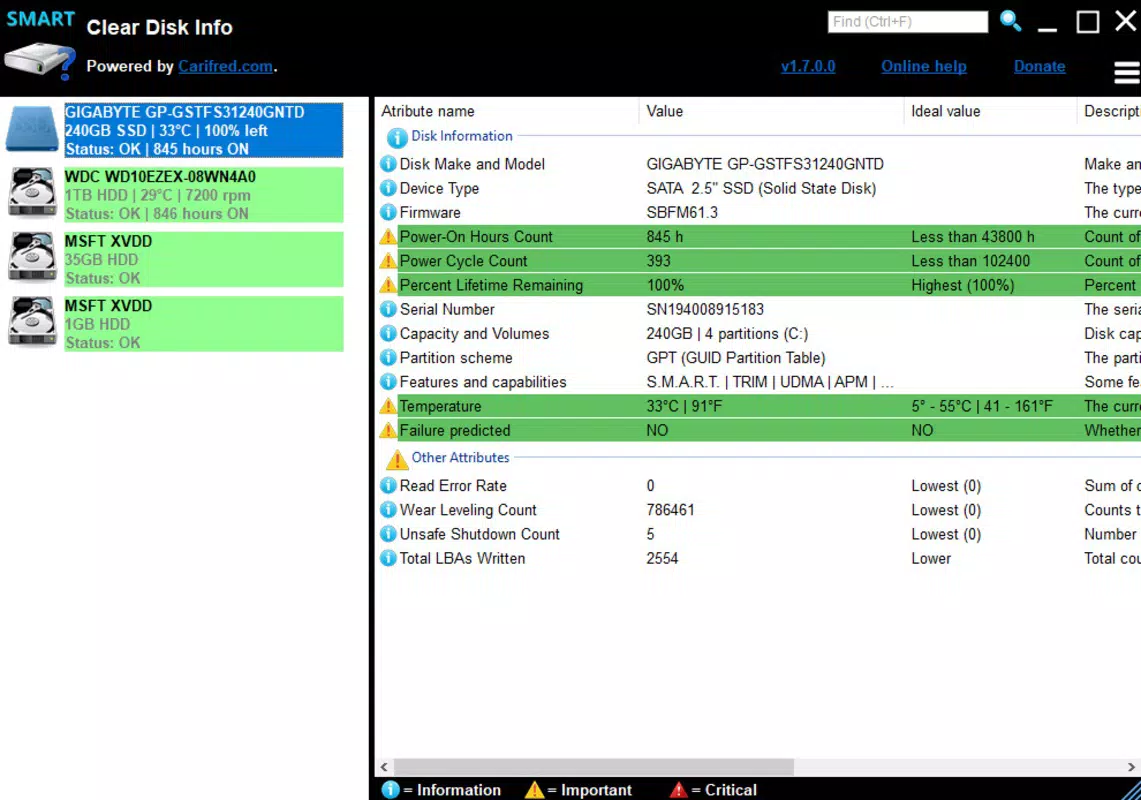This screenshot has width=1141, height=800.
Task: Click the Value column header
Action: [664, 111]
